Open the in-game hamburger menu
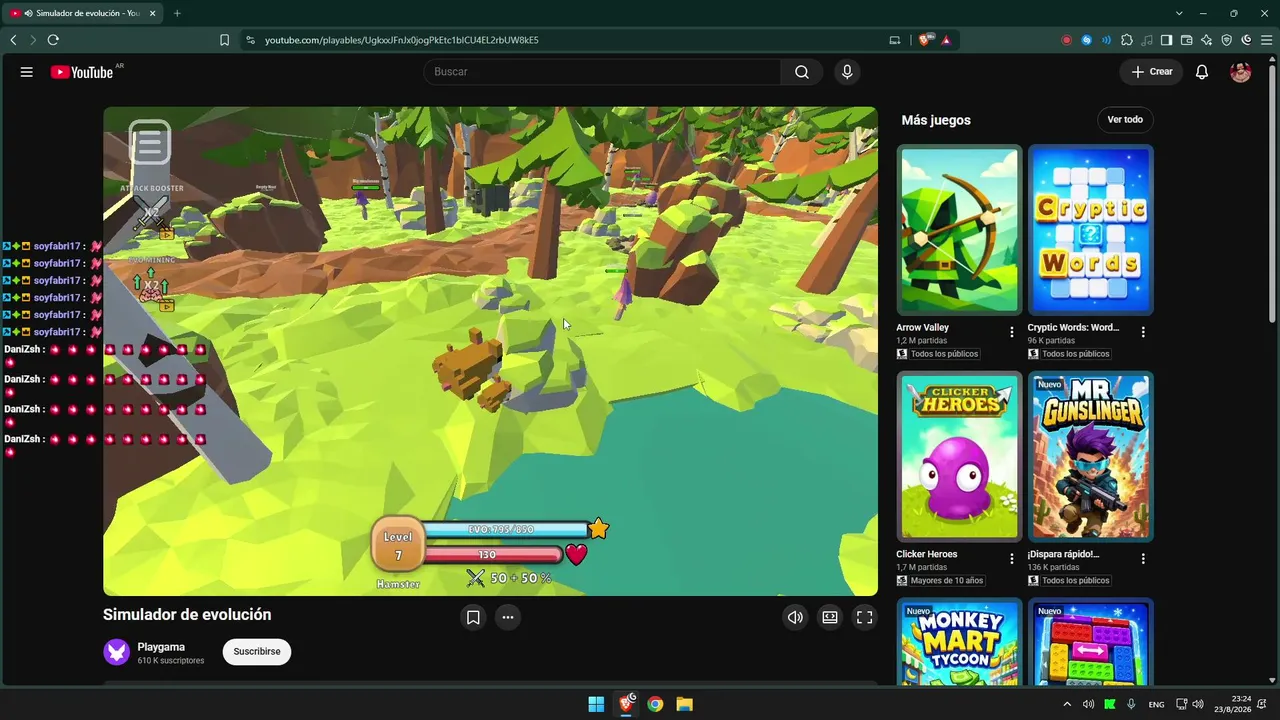This screenshot has height=720, width=1280. [149, 143]
